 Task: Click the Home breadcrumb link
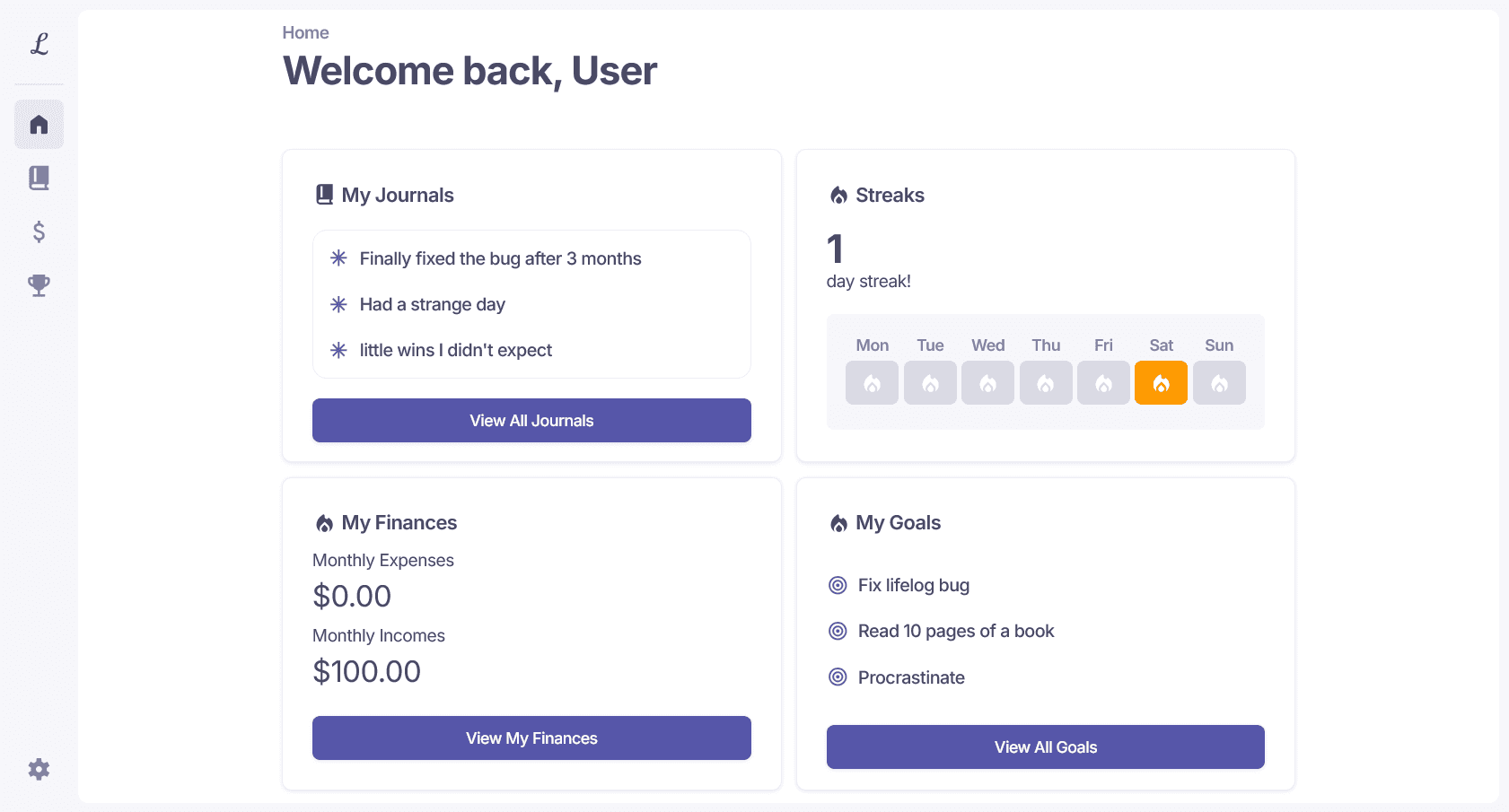click(x=305, y=32)
